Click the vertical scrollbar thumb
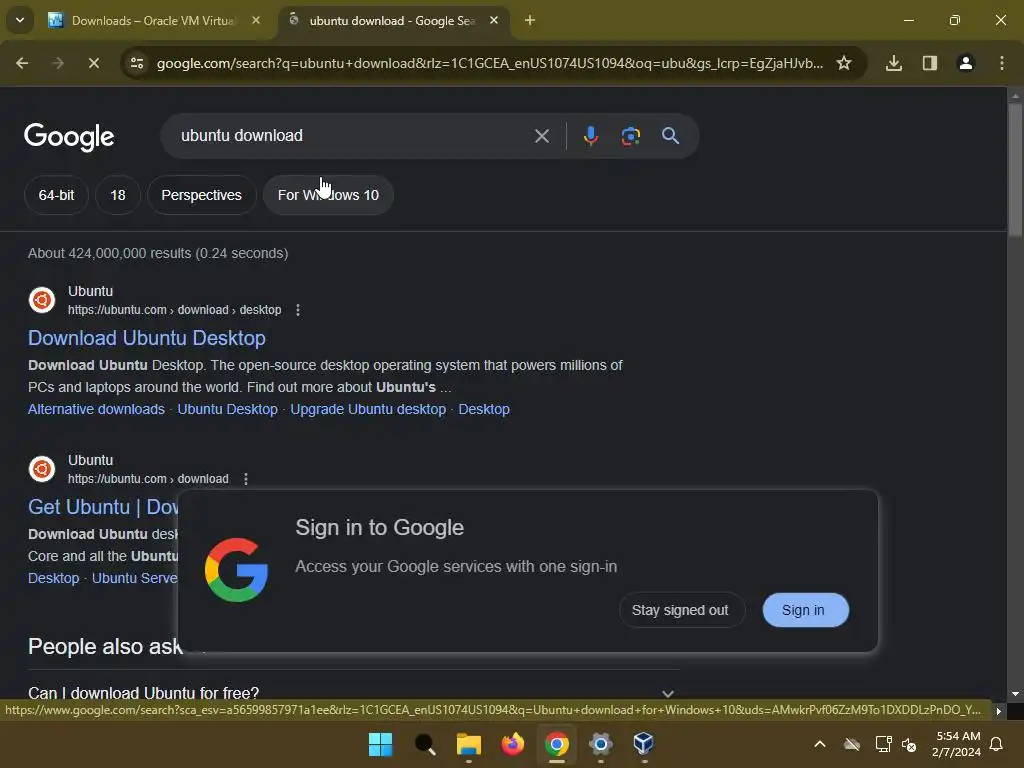Image resolution: width=1024 pixels, height=768 pixels. click(x=1015, y=170)
